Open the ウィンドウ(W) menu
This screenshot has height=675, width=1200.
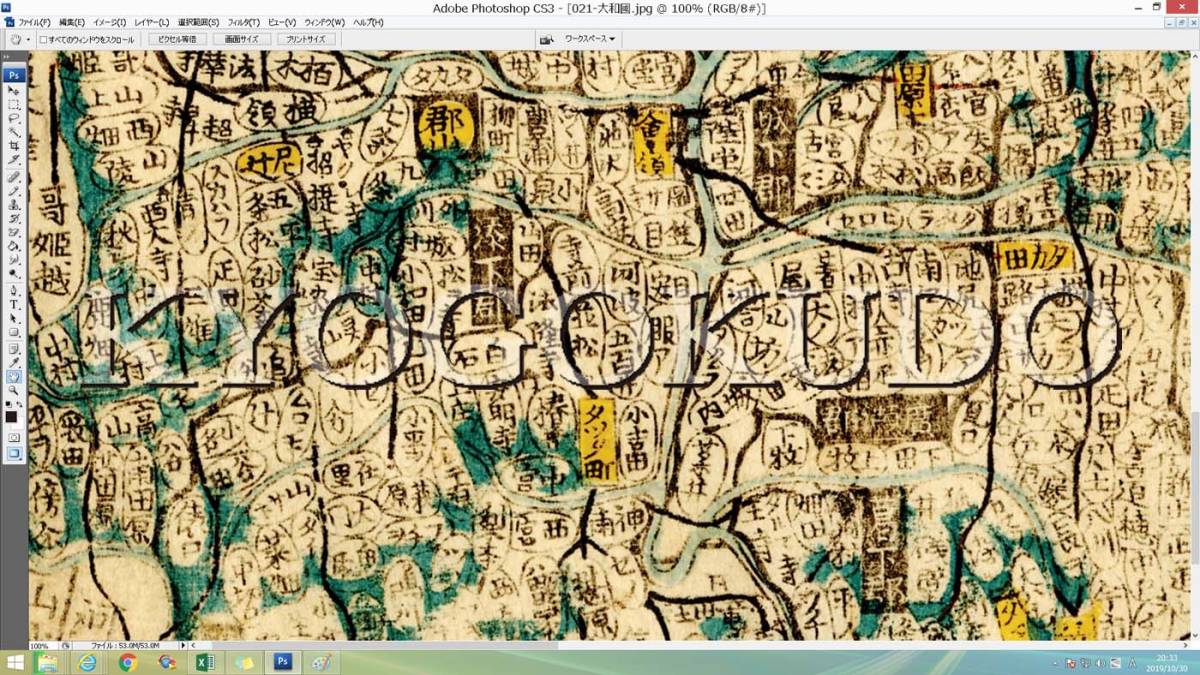[x=324, y=22]
